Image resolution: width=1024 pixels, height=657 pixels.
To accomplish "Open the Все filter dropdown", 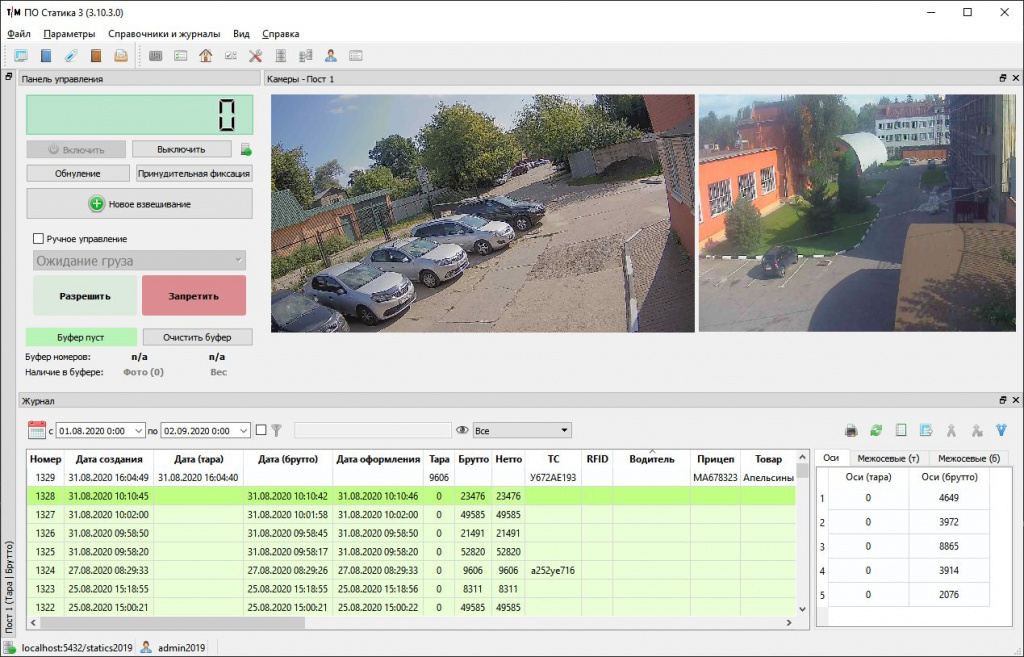I will (522, 430).
